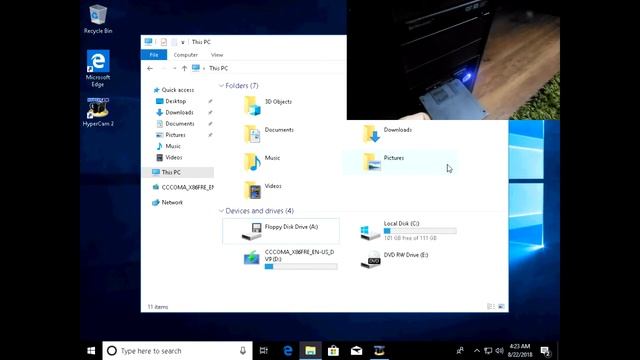Screen dimensions: 640x360
Task: Click the People icon in the taskbar
Action: point(460,351)
